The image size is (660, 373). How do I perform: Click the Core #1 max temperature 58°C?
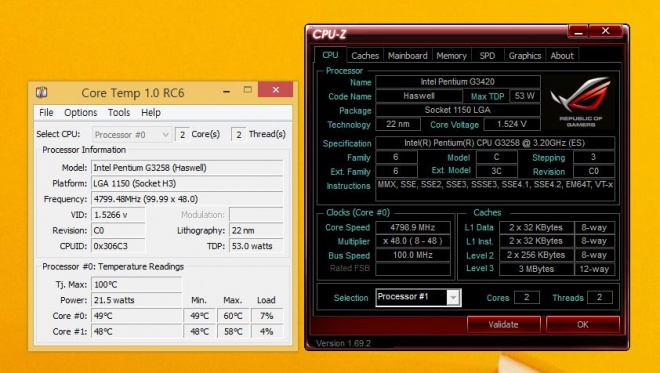tap(233, 331)
